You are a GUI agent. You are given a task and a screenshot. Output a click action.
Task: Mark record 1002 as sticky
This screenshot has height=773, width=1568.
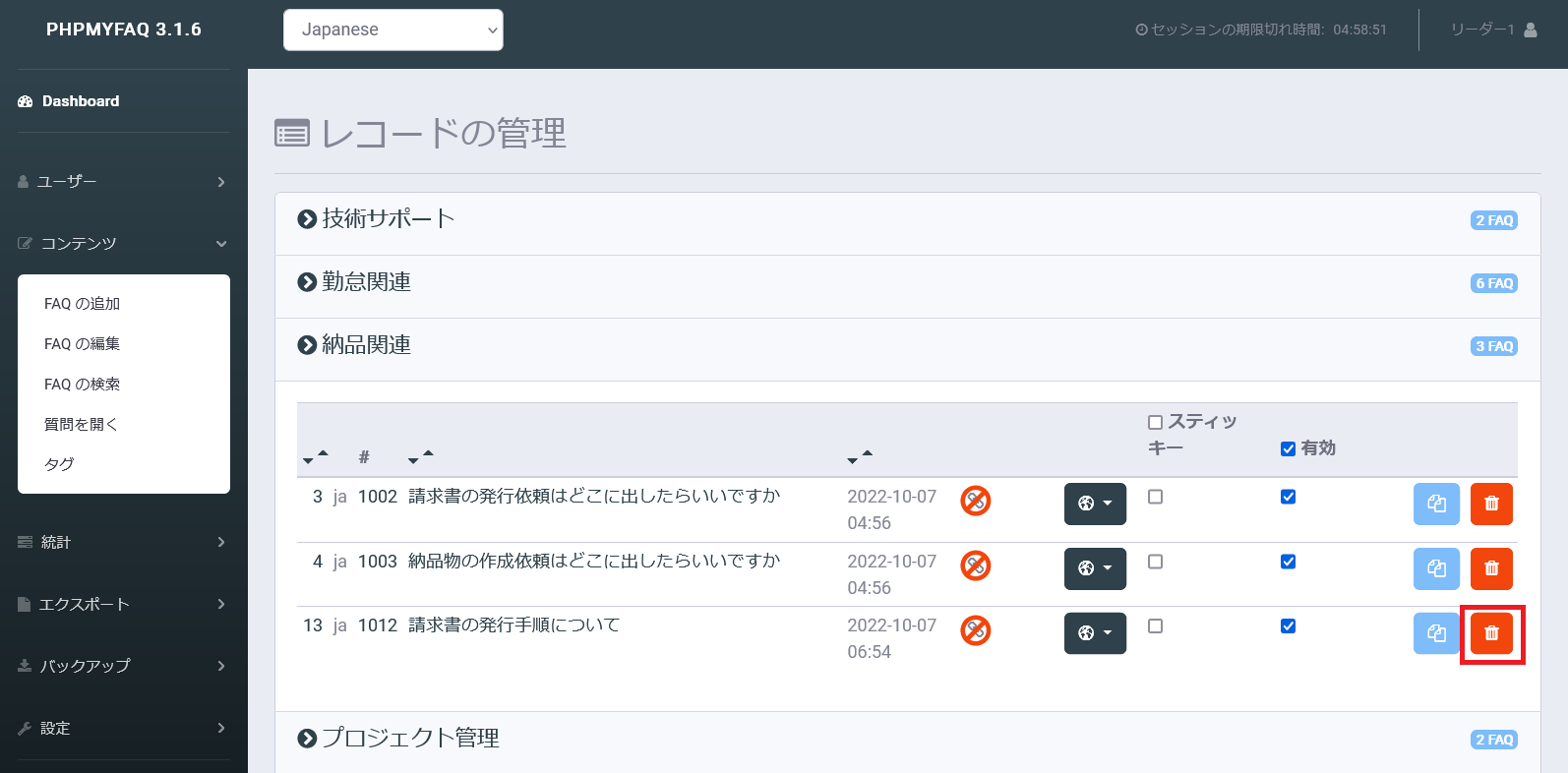tap(1155, 497)
